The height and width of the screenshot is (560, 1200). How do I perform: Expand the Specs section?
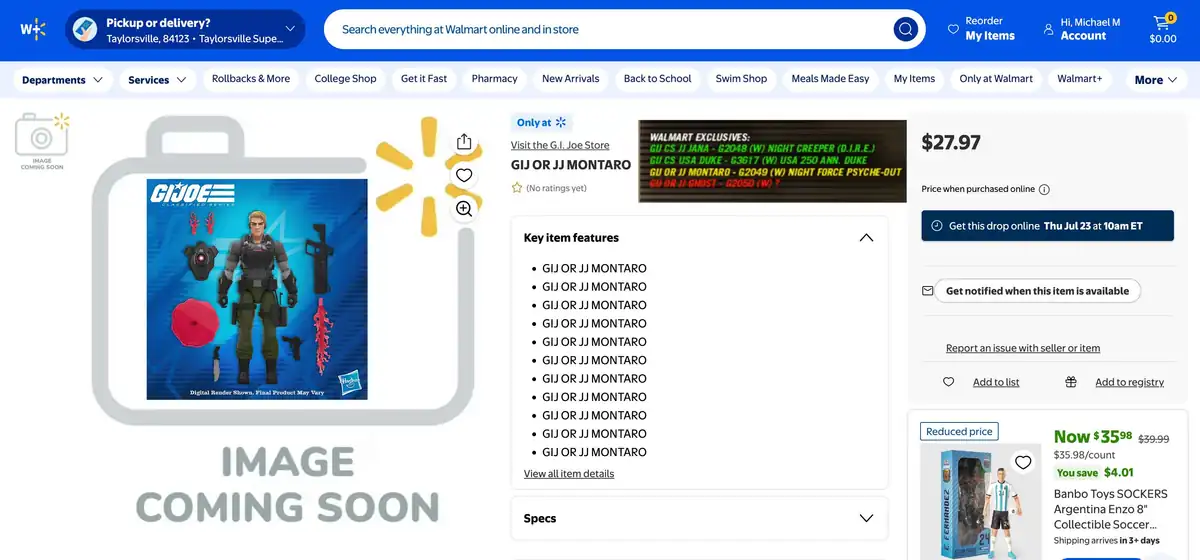click(866, 518)
